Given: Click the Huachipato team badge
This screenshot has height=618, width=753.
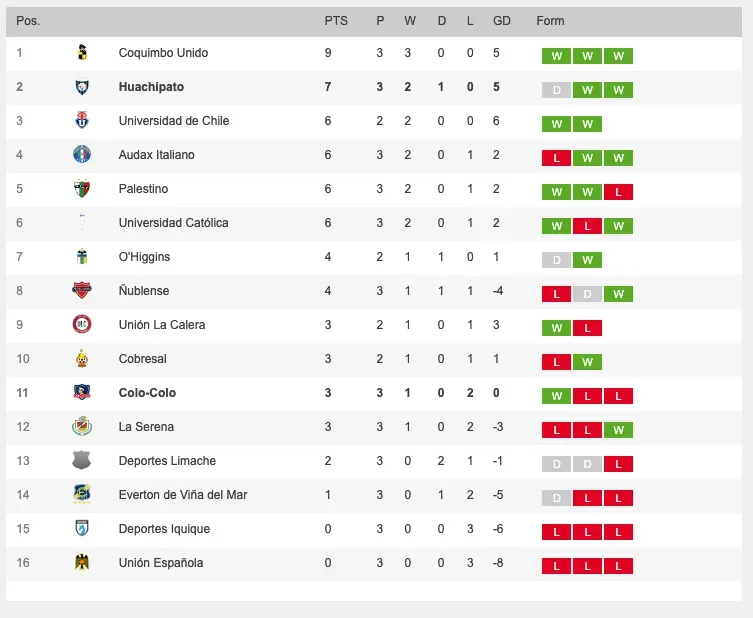Looking at the screenshot, I should (x=83, y=87).
